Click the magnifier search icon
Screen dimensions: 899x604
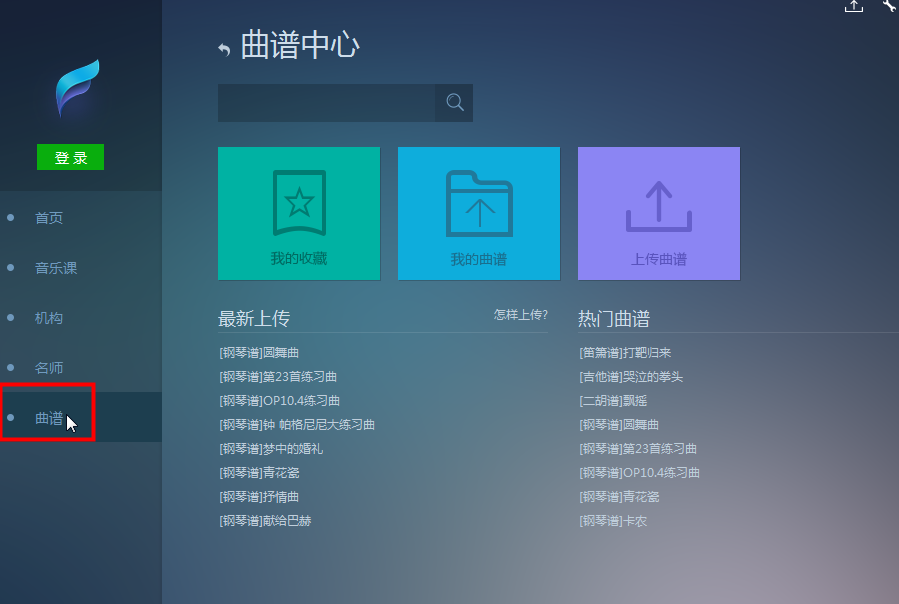click(454, 103)
